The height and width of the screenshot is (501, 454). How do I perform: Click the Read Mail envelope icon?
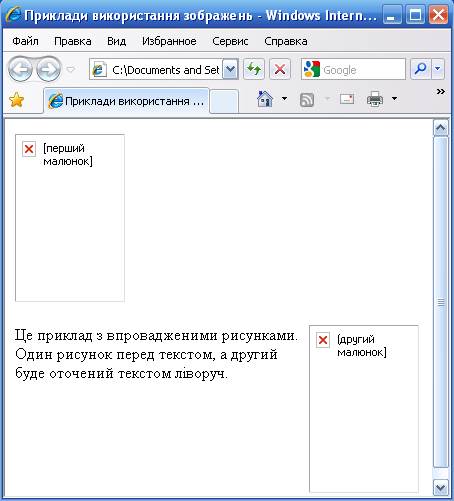347,99
